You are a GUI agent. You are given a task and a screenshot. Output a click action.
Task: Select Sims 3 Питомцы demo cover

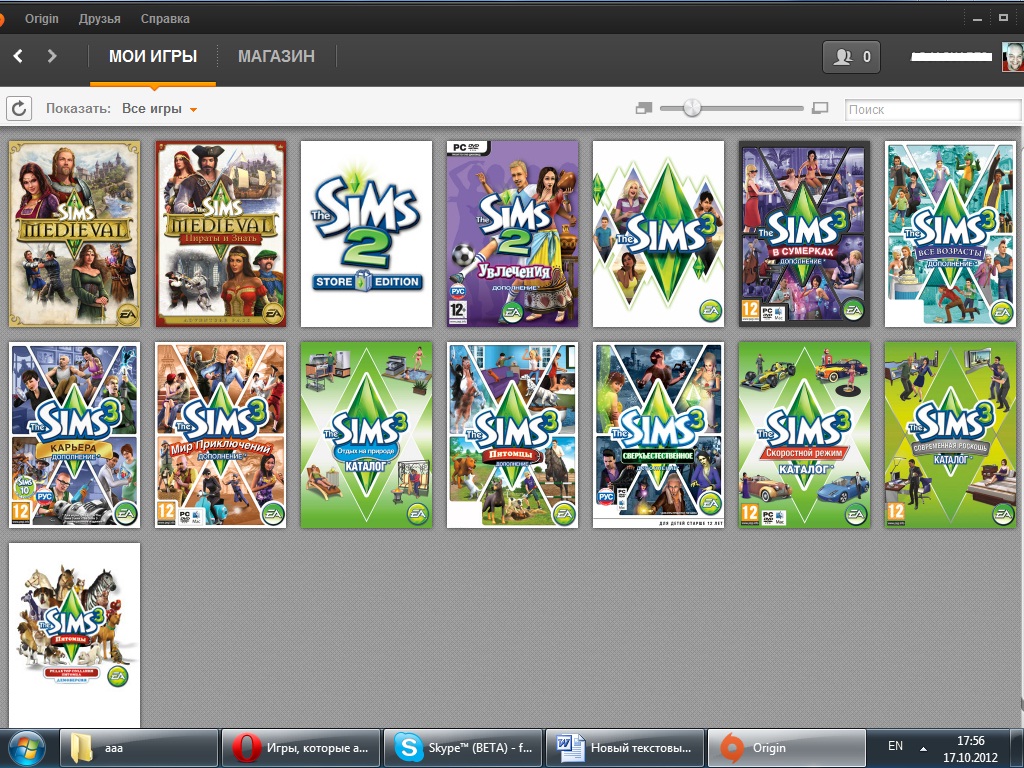(74, 635)
